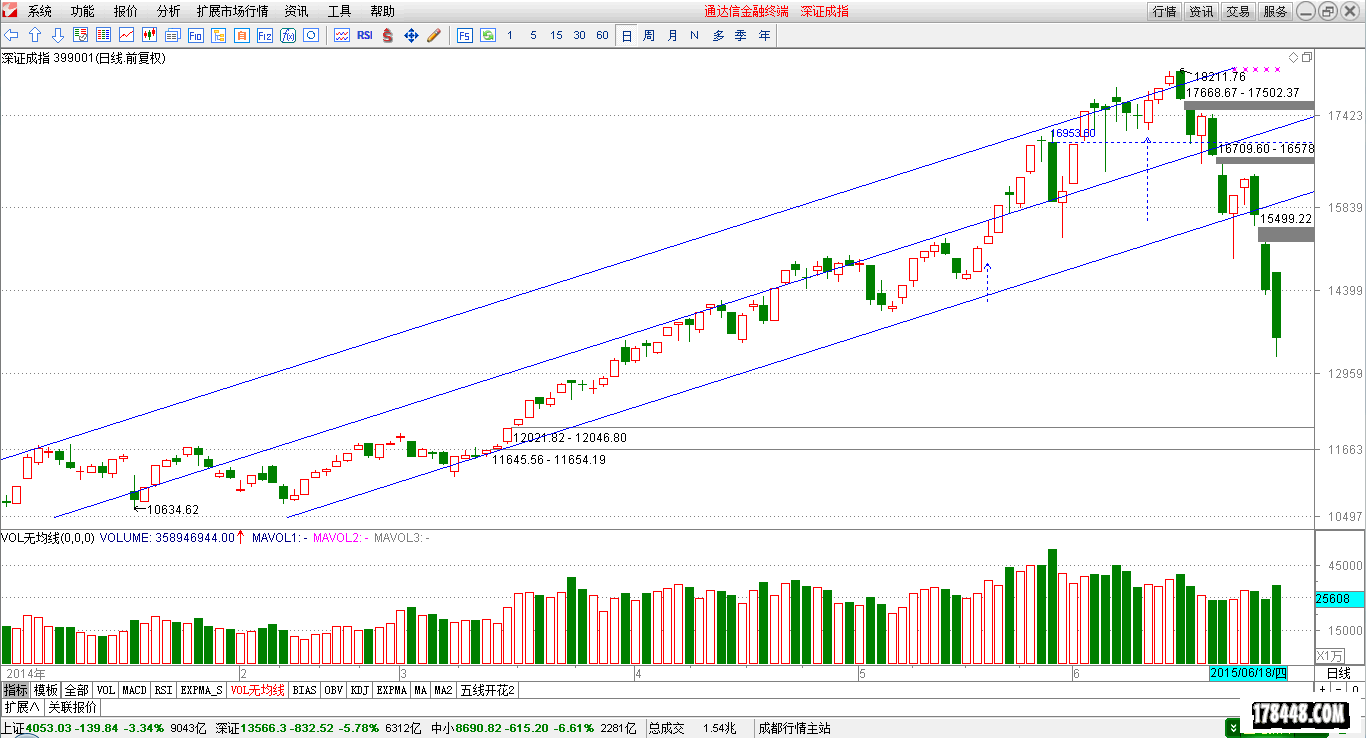1366x738 pixels.
Task: Click the 交易 button at top right
Action: tap(1238, 11)
